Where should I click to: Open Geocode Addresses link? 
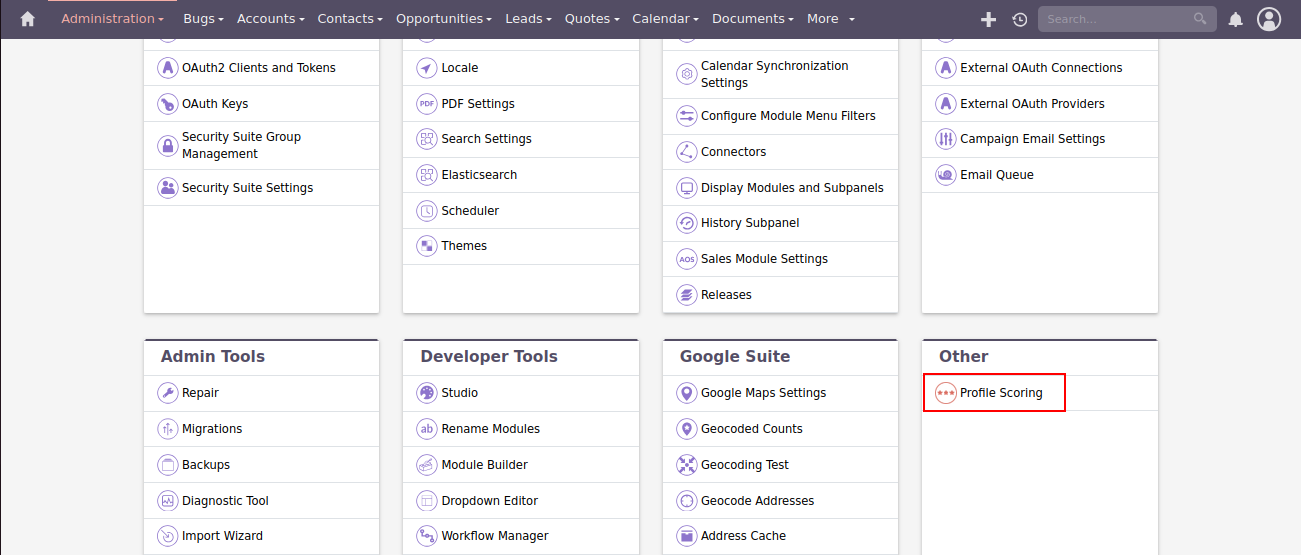pyautogui.click(x=758, y=501)
